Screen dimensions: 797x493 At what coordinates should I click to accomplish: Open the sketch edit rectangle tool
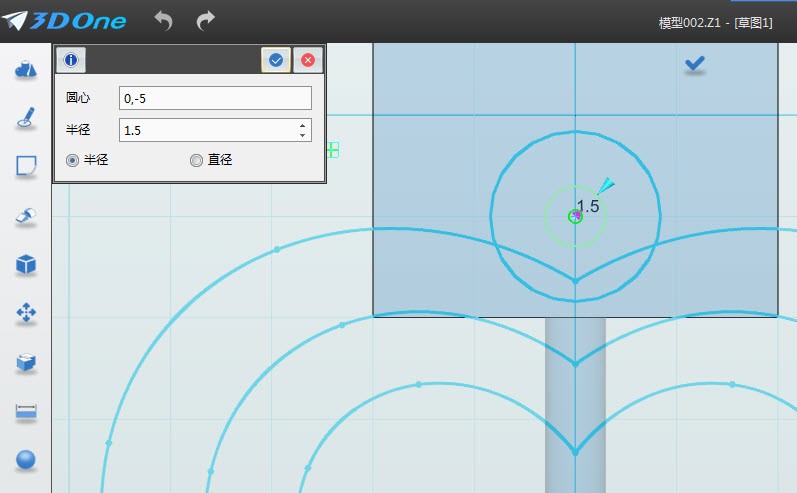tap(26, 166)
